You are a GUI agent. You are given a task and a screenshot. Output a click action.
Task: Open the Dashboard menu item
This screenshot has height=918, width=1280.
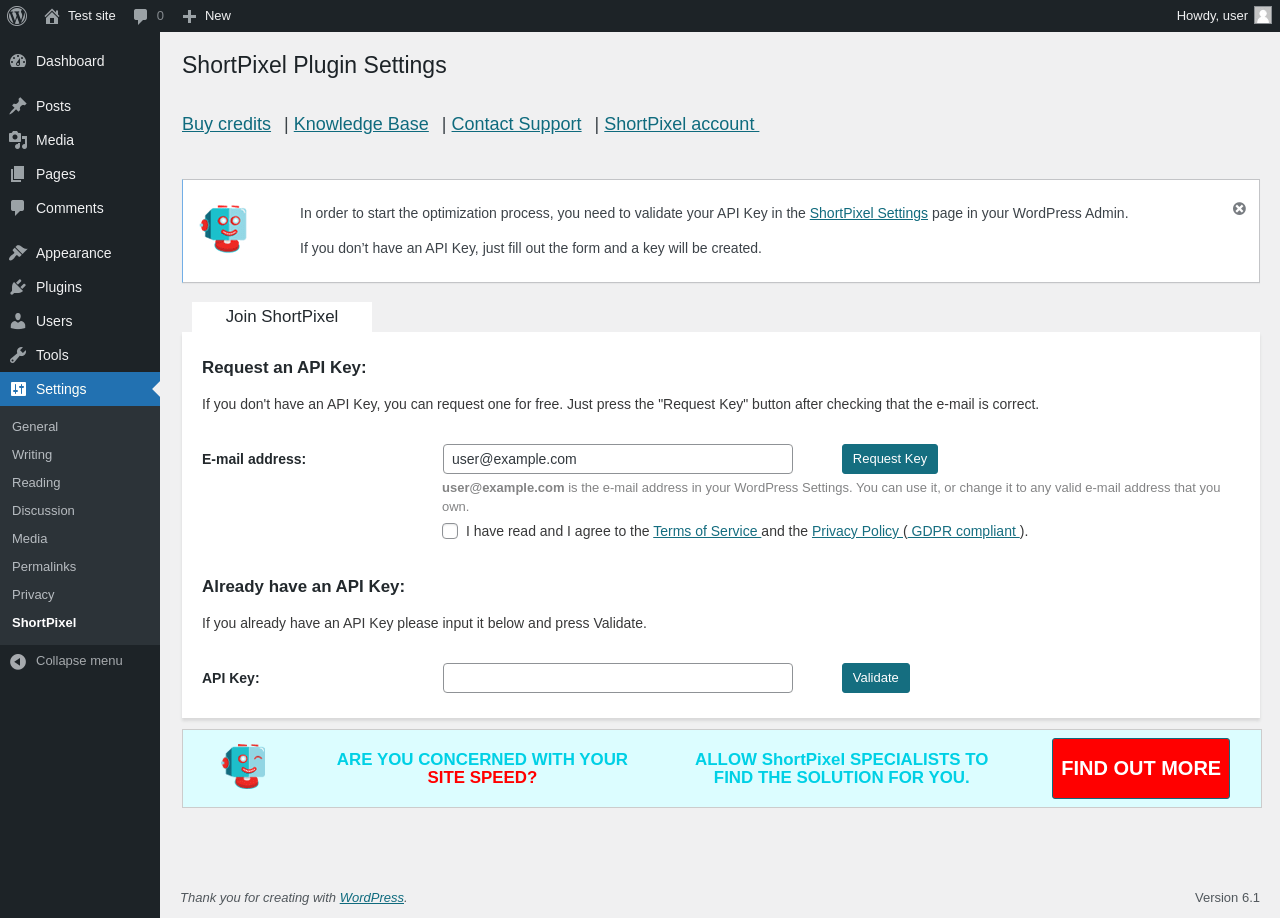(80, 61)
